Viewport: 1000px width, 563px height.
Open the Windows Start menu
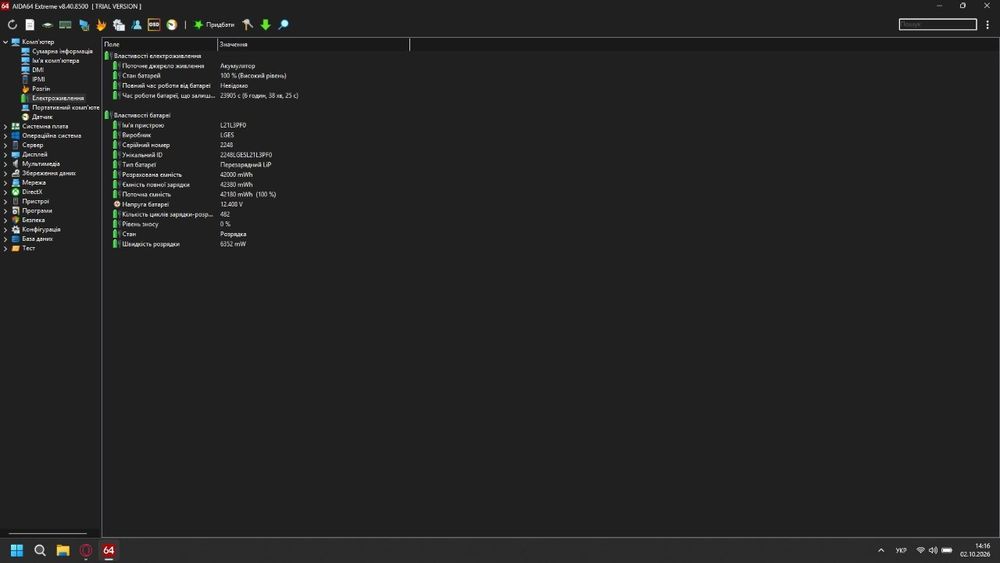(x=17, y=550)
